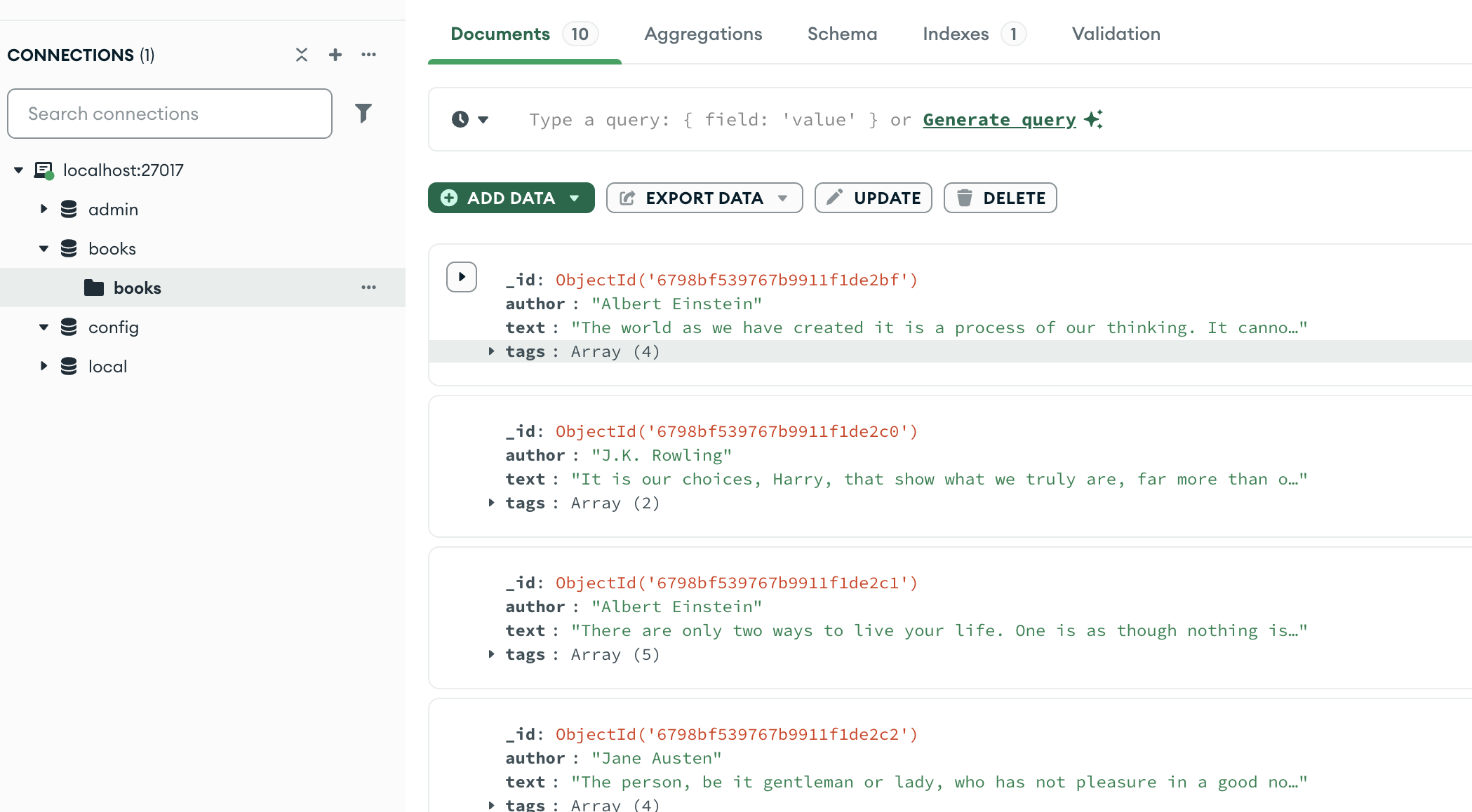The width and height of the screenshot is (1472, 812).
Task: Expand the first document with arrow button
Action: click(462, 277)
